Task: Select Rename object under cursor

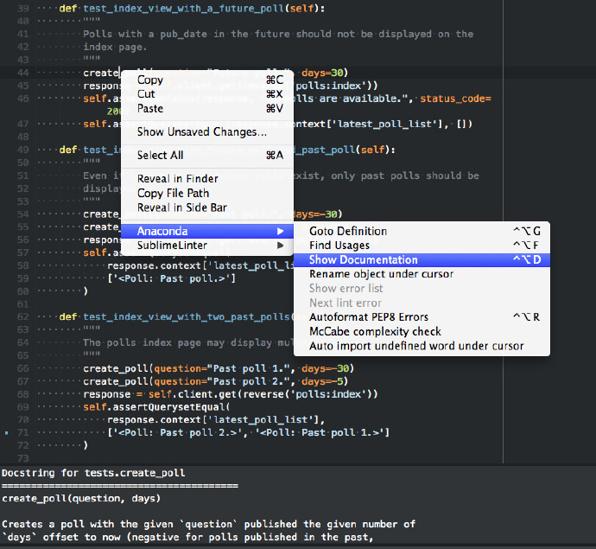Action: click(422, 274)
